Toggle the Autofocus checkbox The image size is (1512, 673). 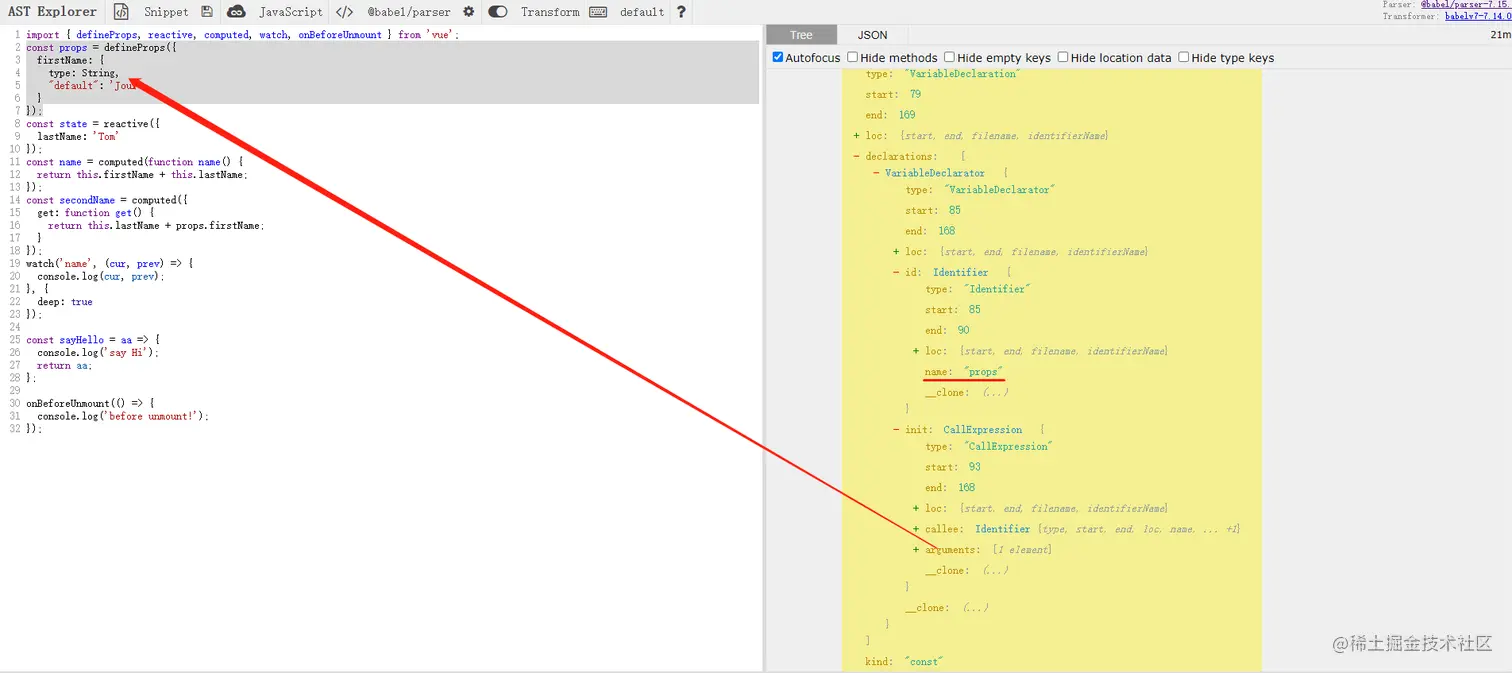click(778, 57)
